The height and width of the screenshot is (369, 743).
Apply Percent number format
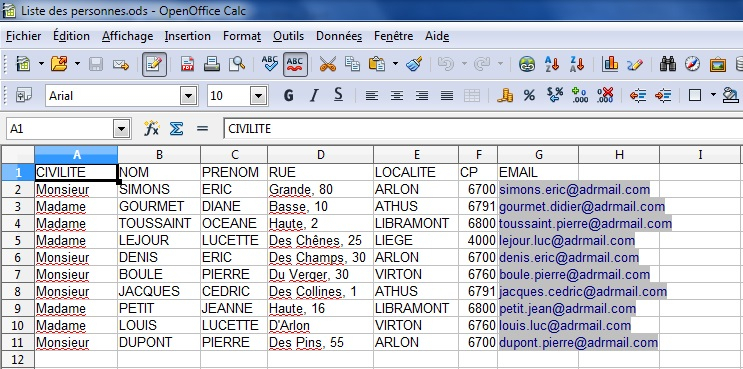pos(529,96)
